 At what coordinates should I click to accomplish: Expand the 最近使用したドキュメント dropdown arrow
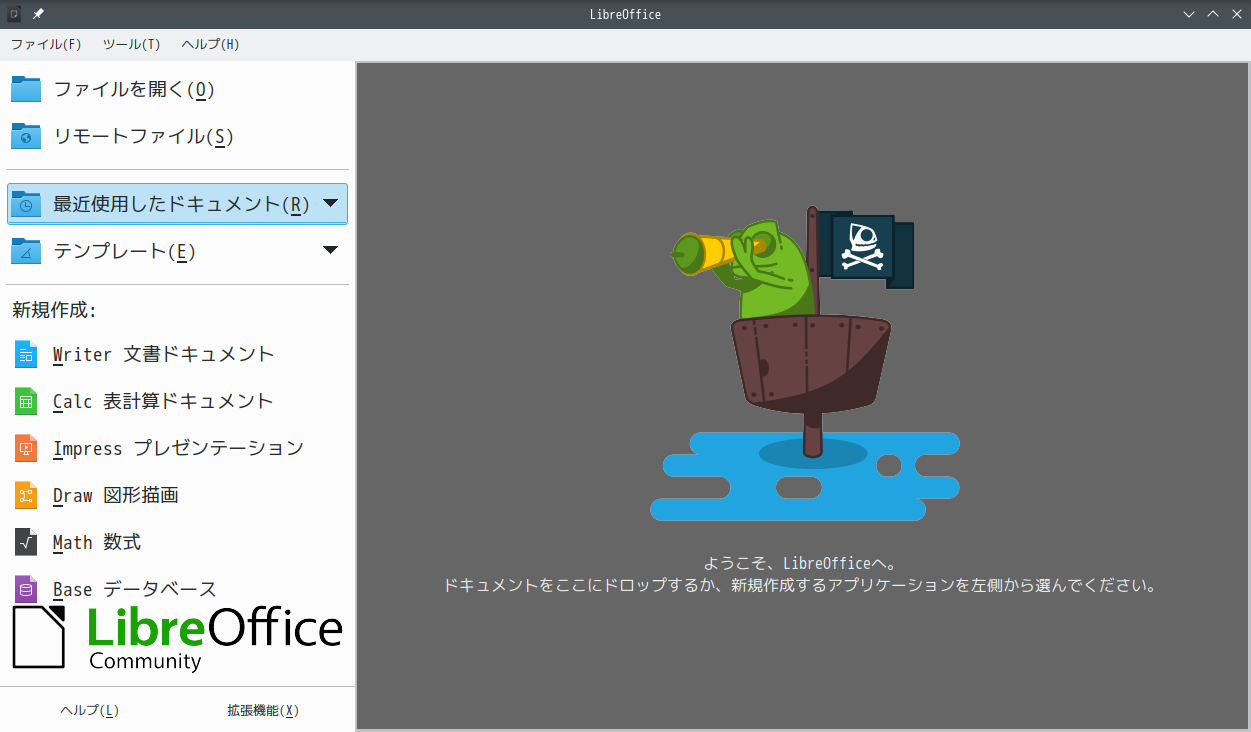[x=331, y=203]
